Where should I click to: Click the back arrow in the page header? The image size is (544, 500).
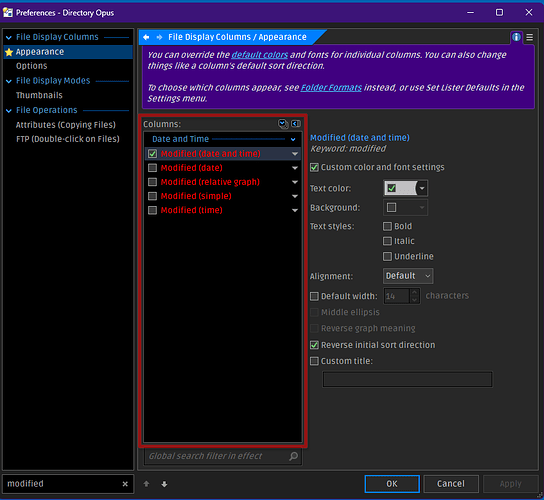[146, 37]
